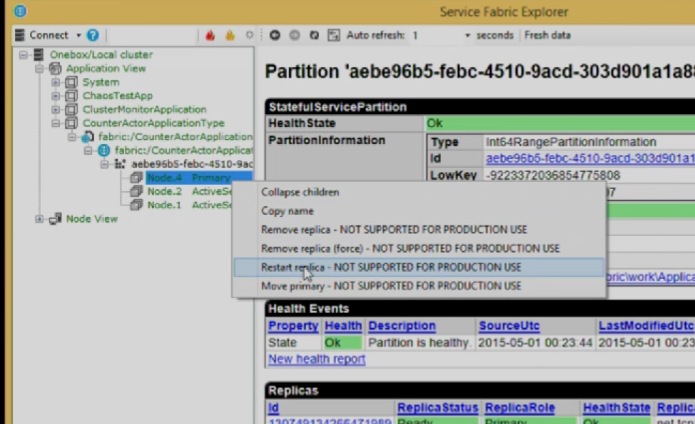Open the blue help question-mark icon
This screenshot has width=695, height=424.
coord(93,35)
